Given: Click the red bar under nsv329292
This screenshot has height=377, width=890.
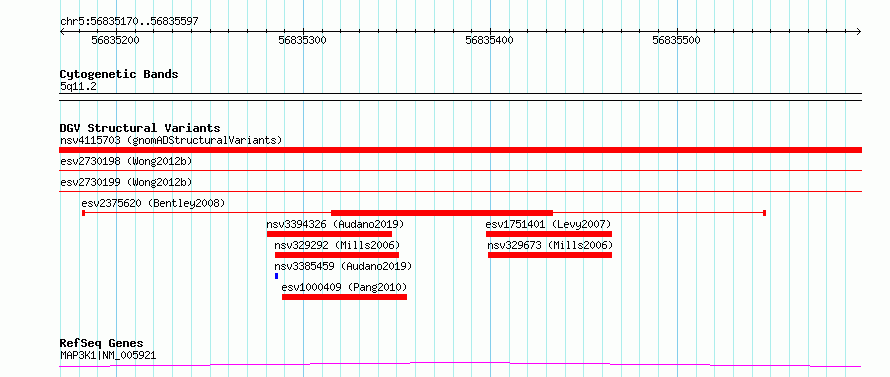Looking at the screenshot, I should click(337, 255).
